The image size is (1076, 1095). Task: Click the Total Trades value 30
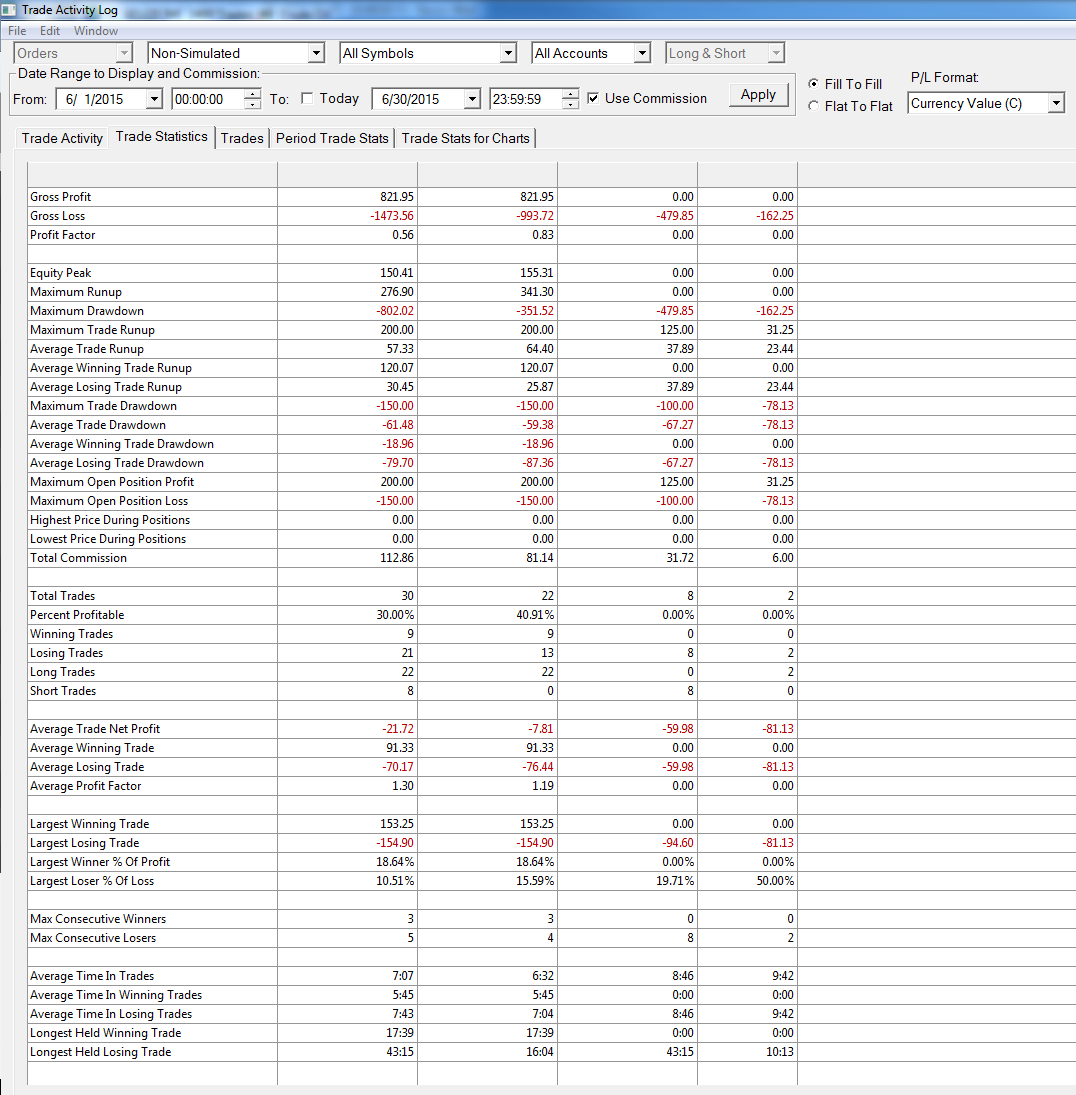407,596
